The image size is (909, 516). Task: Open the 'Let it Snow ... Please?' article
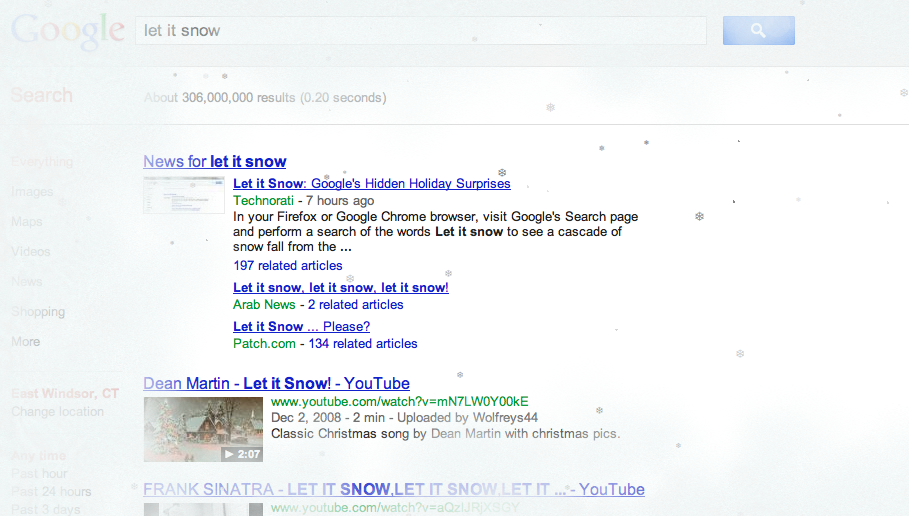(301, 327)
